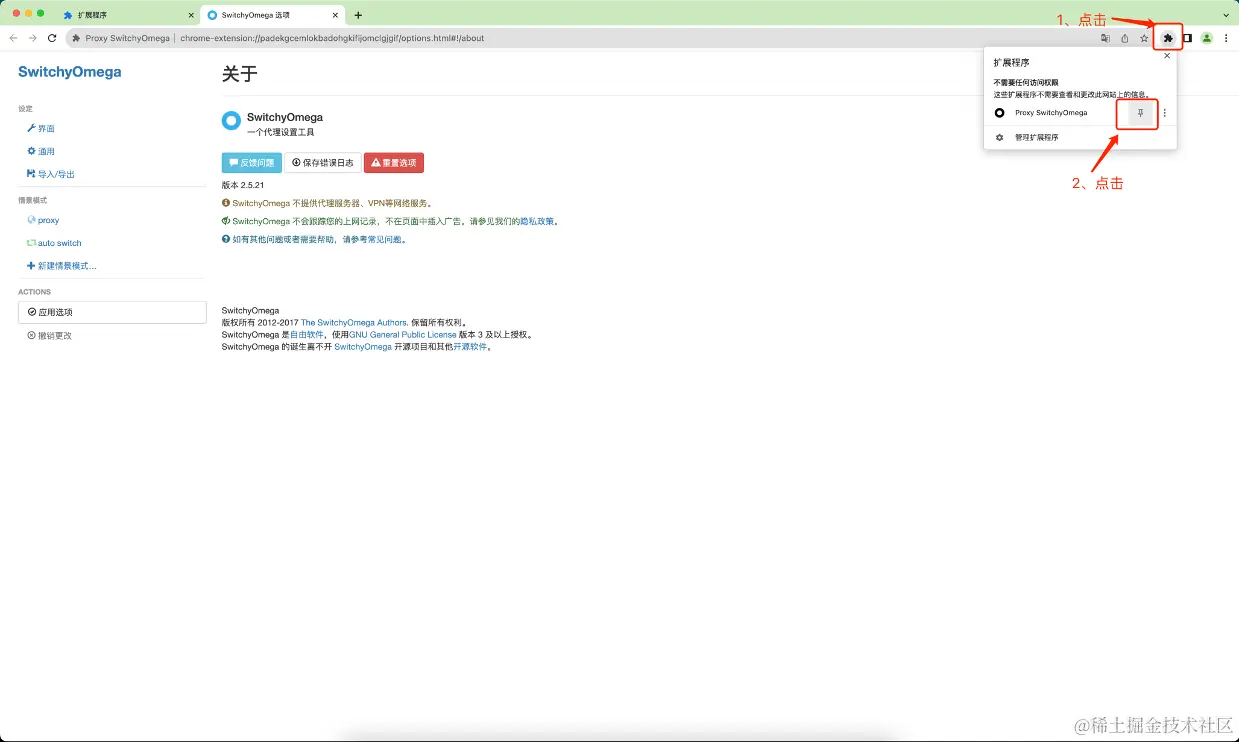Bookmark this page with star icon

1144,38
